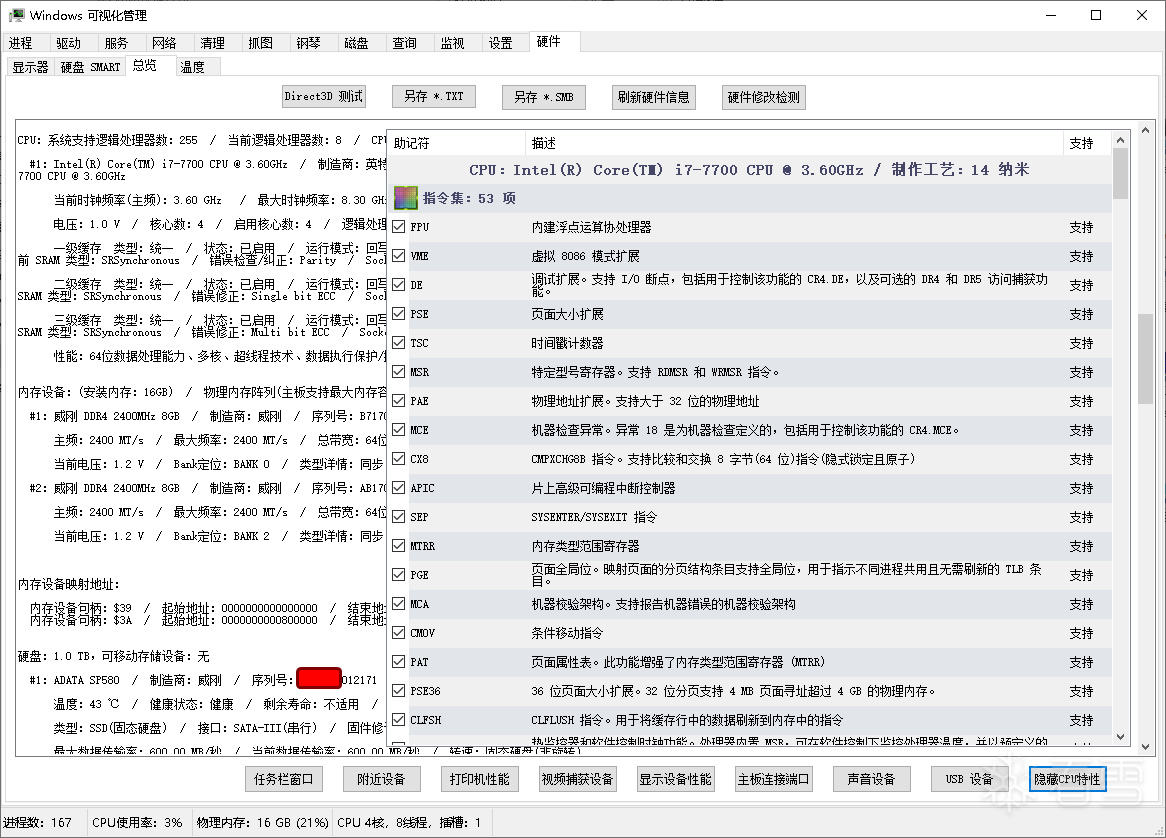Viewport: 1166px width, 838px height.
Task: Toggle the PSE checkbox
Action: [x=399, y=314]
